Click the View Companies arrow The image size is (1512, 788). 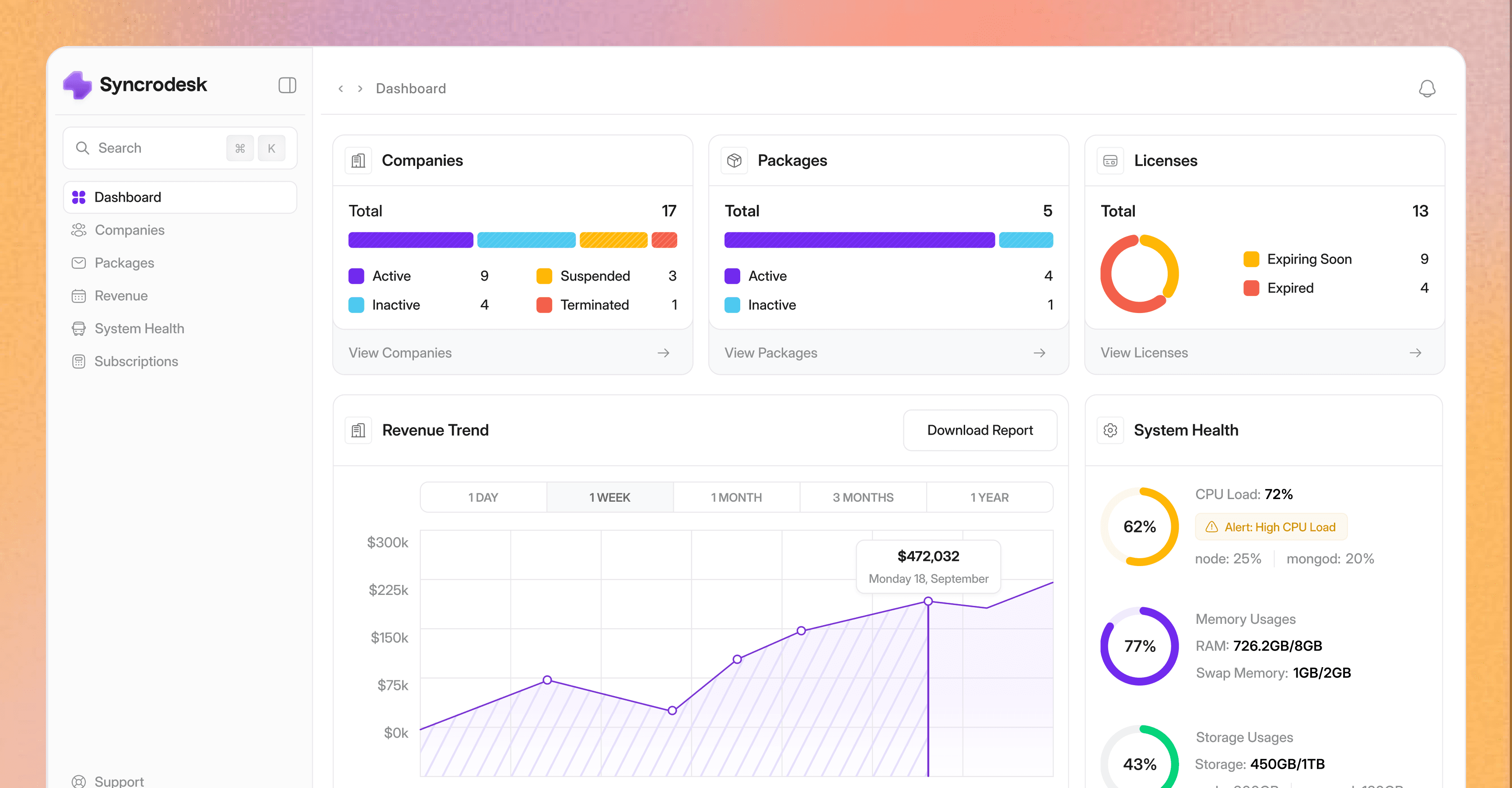click(663, 353)
